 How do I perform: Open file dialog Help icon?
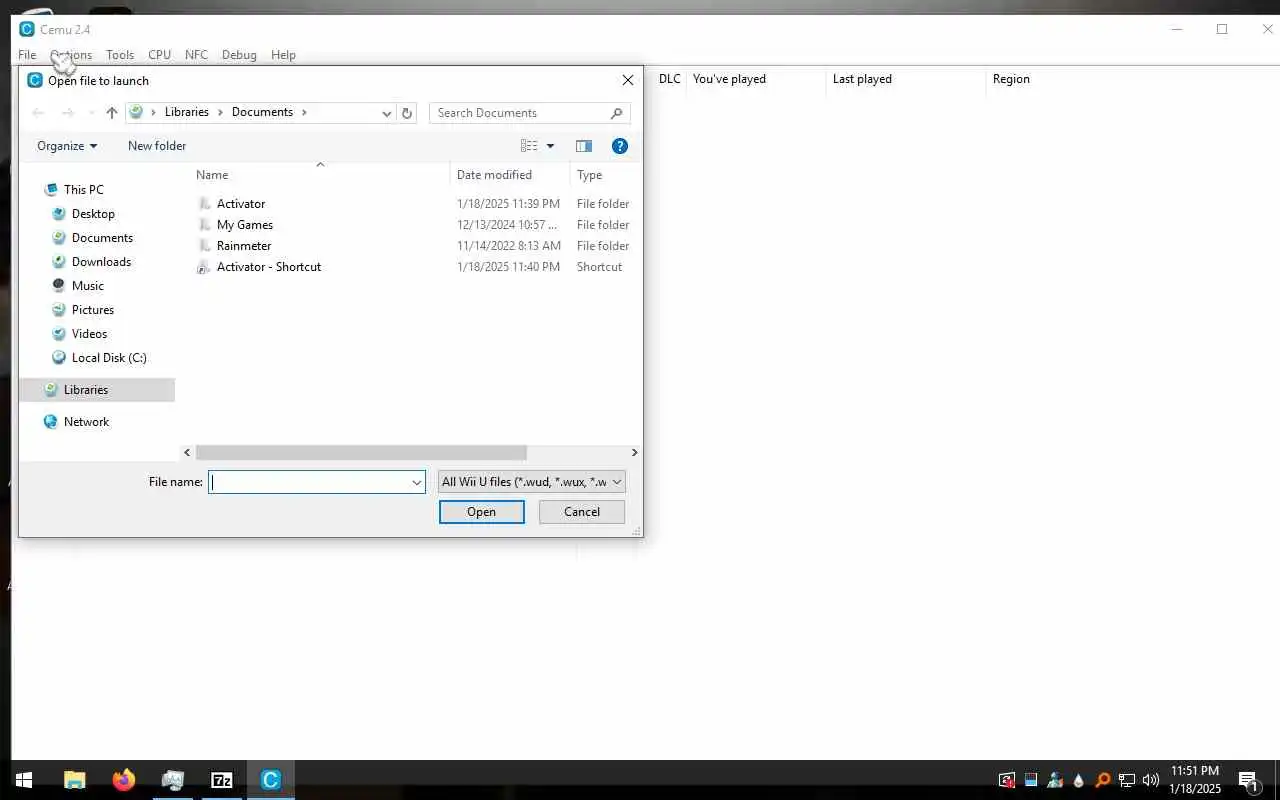[x=620, y=146]
